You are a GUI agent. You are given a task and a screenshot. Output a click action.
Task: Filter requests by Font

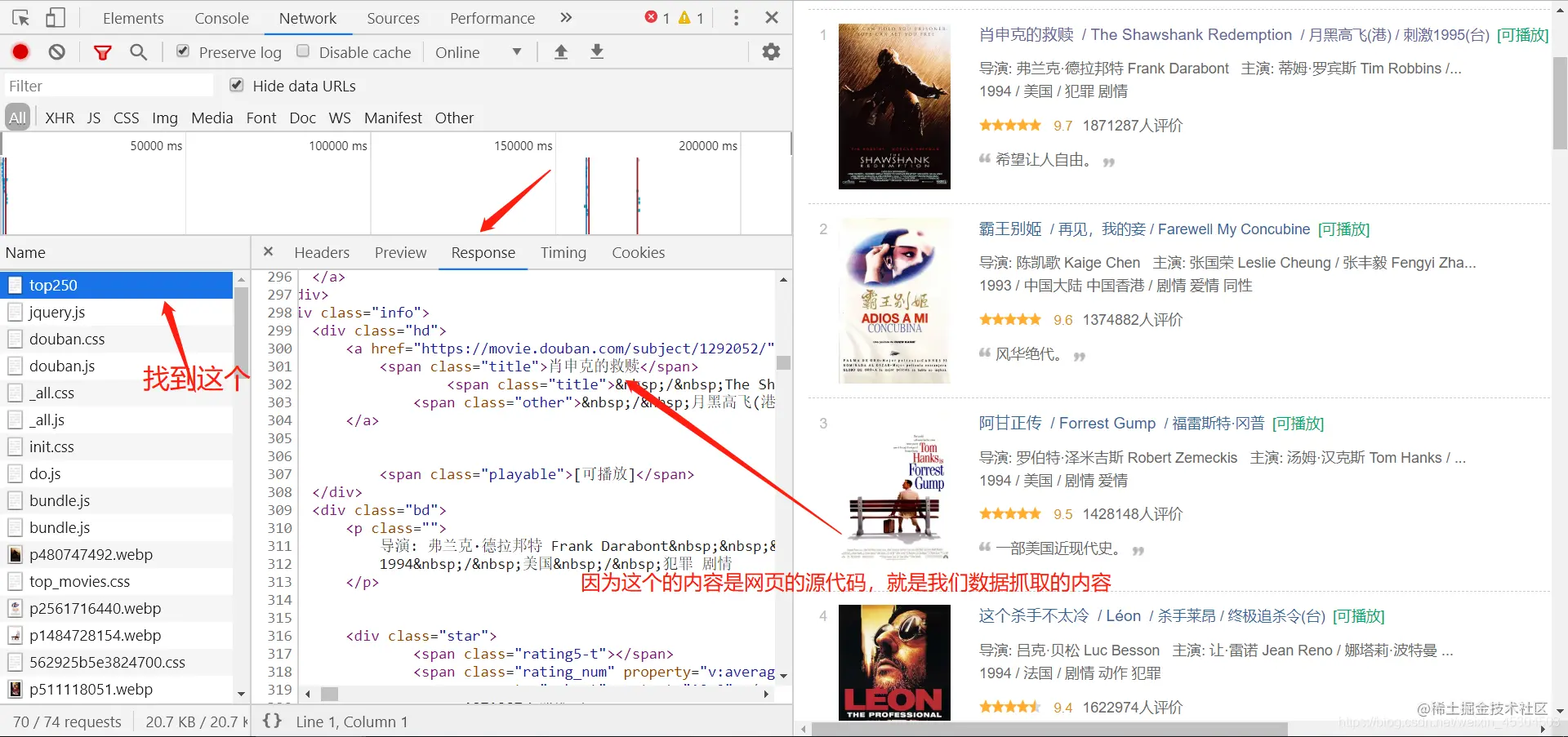click(x=261, y=118)
